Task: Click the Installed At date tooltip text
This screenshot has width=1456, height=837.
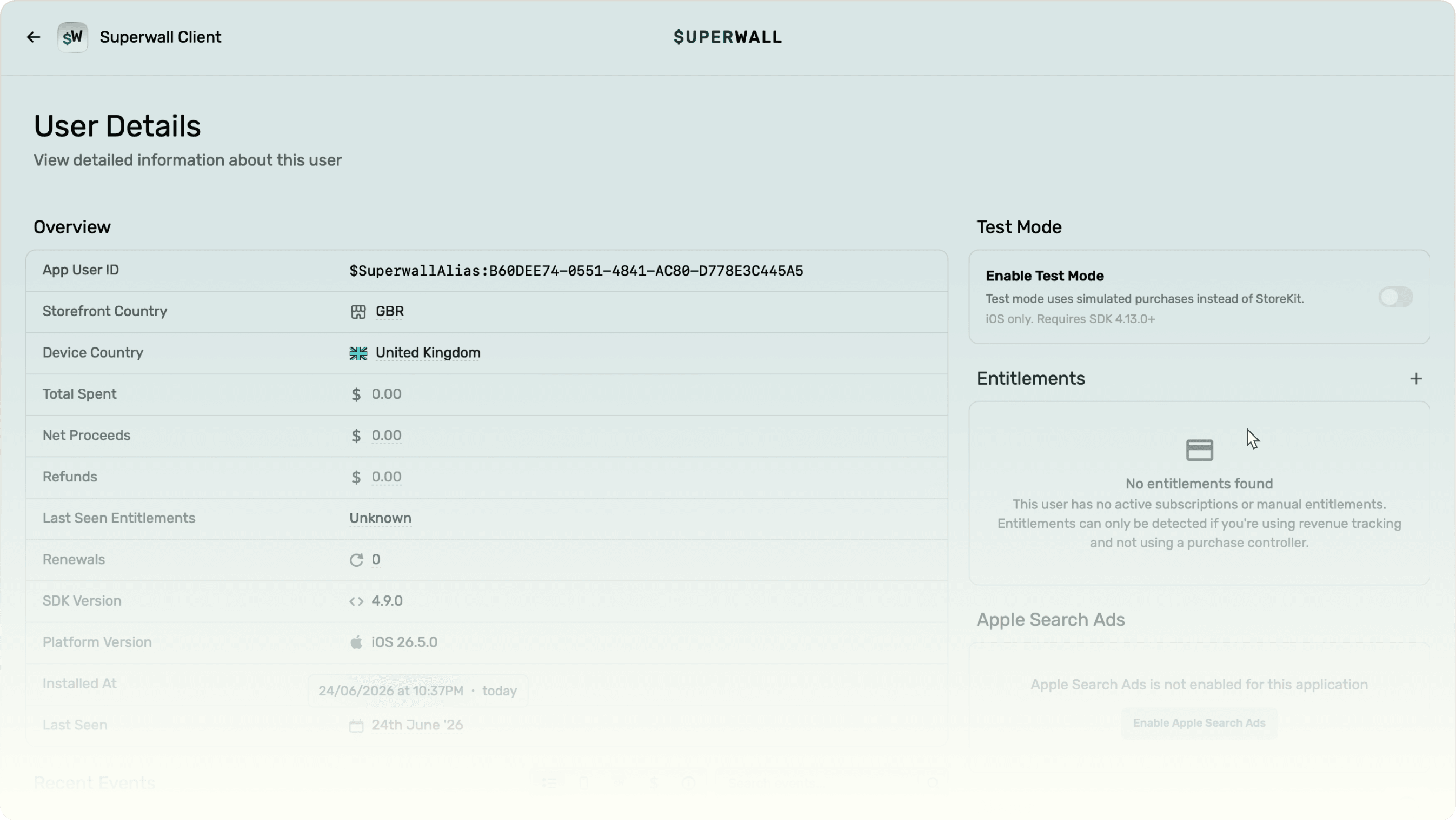Action: coord(417,691)
